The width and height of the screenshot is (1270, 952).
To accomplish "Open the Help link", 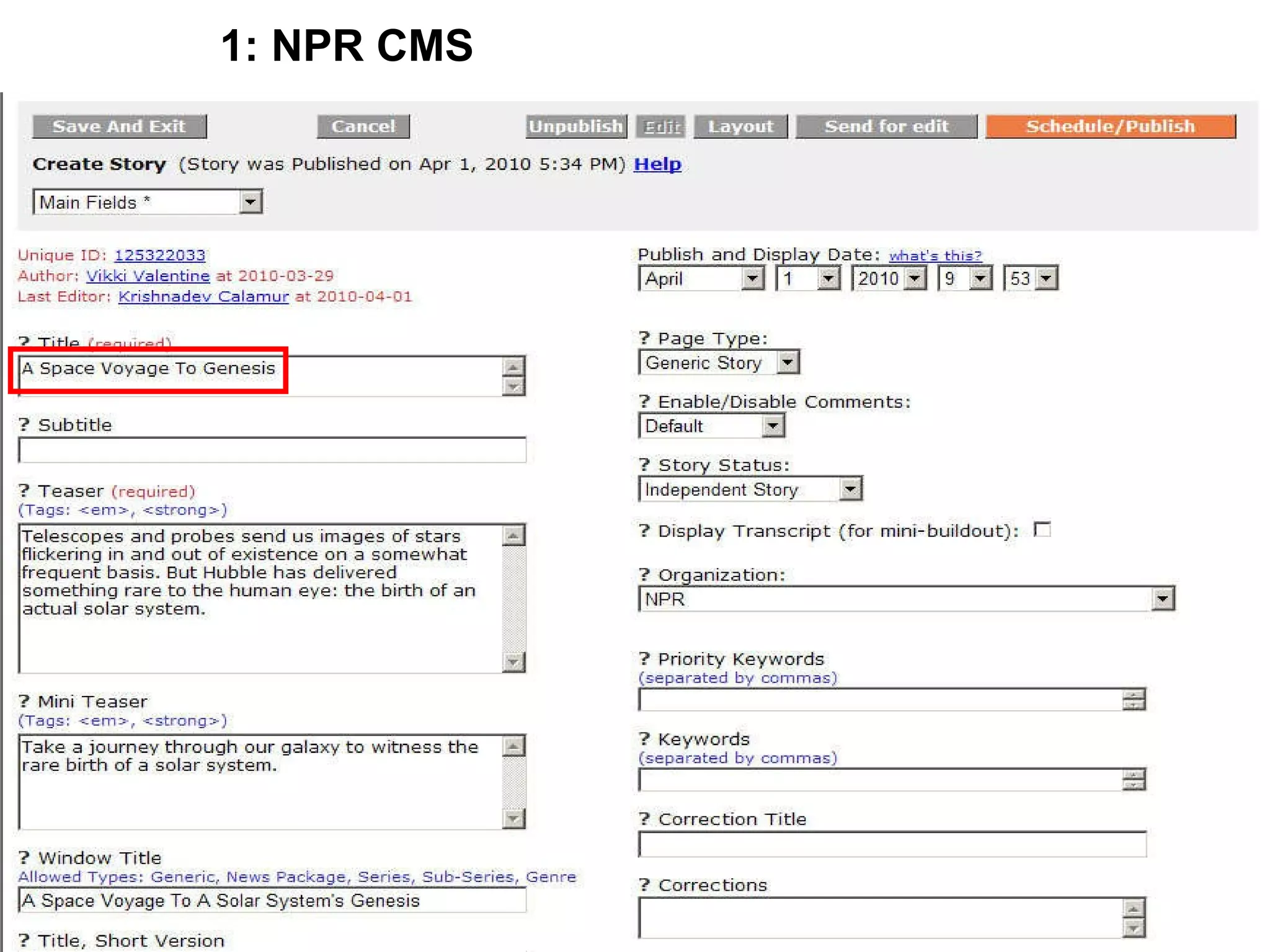I will [x=657, y=164].
